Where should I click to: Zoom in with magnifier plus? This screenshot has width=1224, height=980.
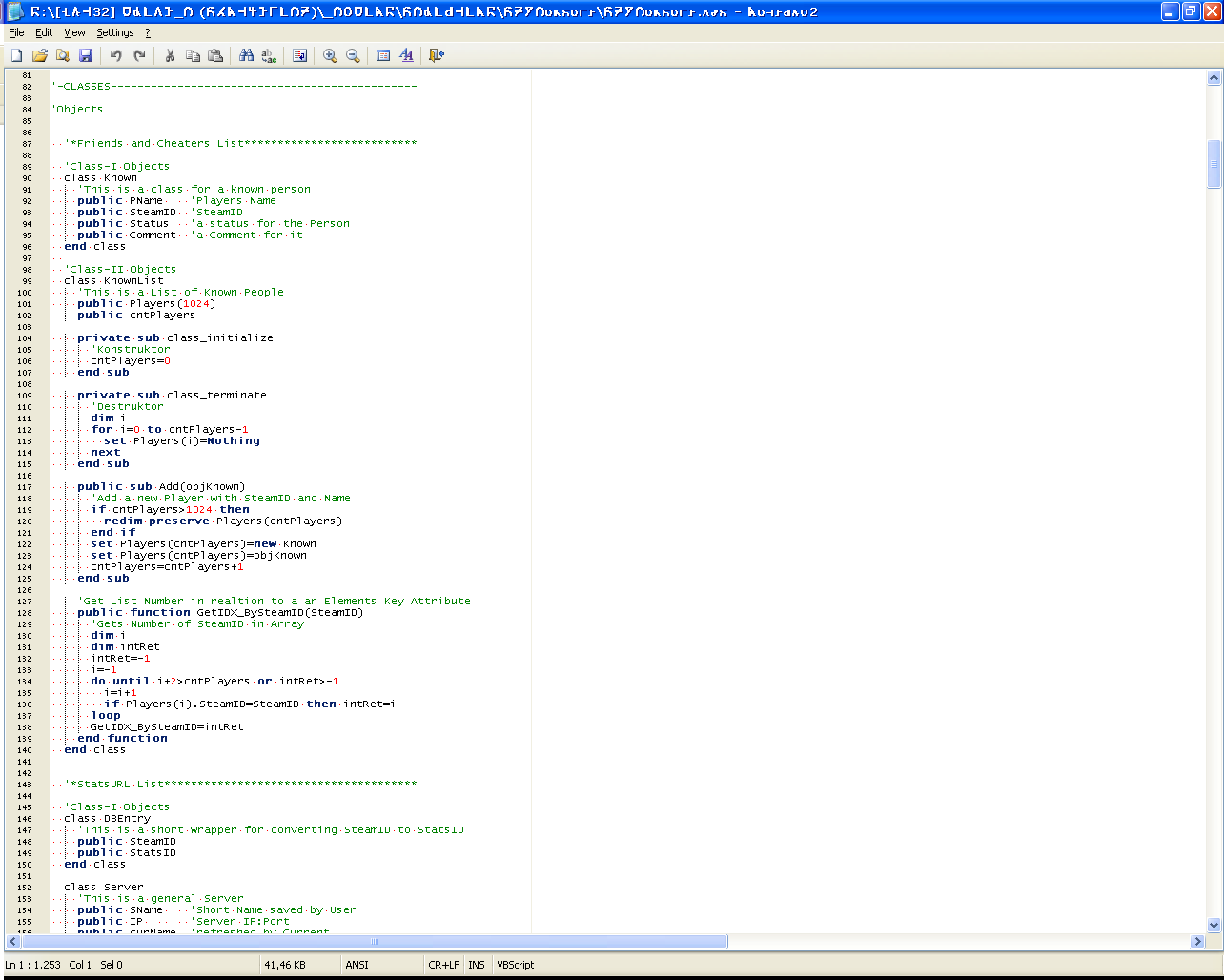click(330, 55)
